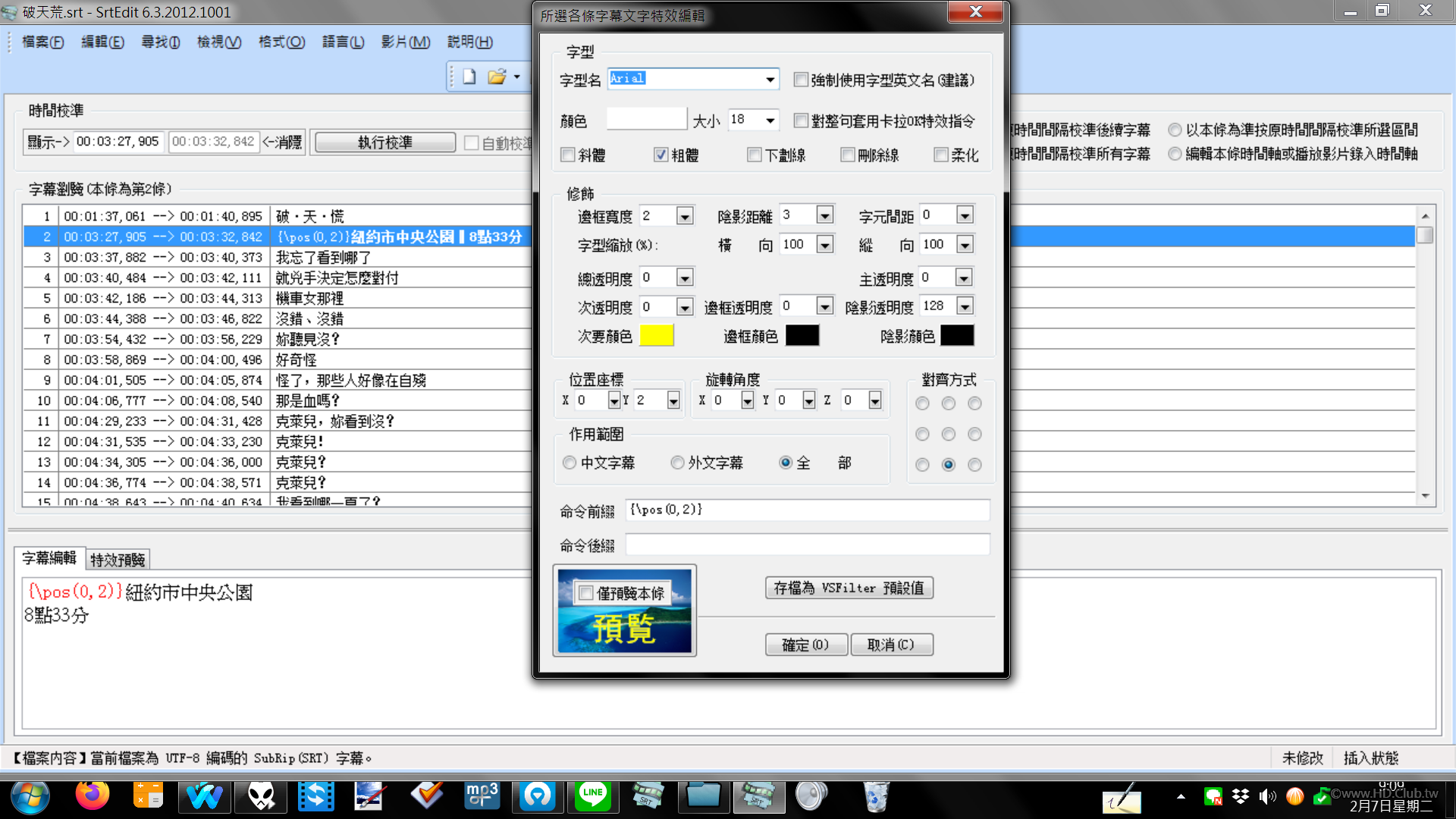Expand the 邊框寬度 border width dropdown
The height and width of the screenshot is (819, 1456).
tap(685, 215)
